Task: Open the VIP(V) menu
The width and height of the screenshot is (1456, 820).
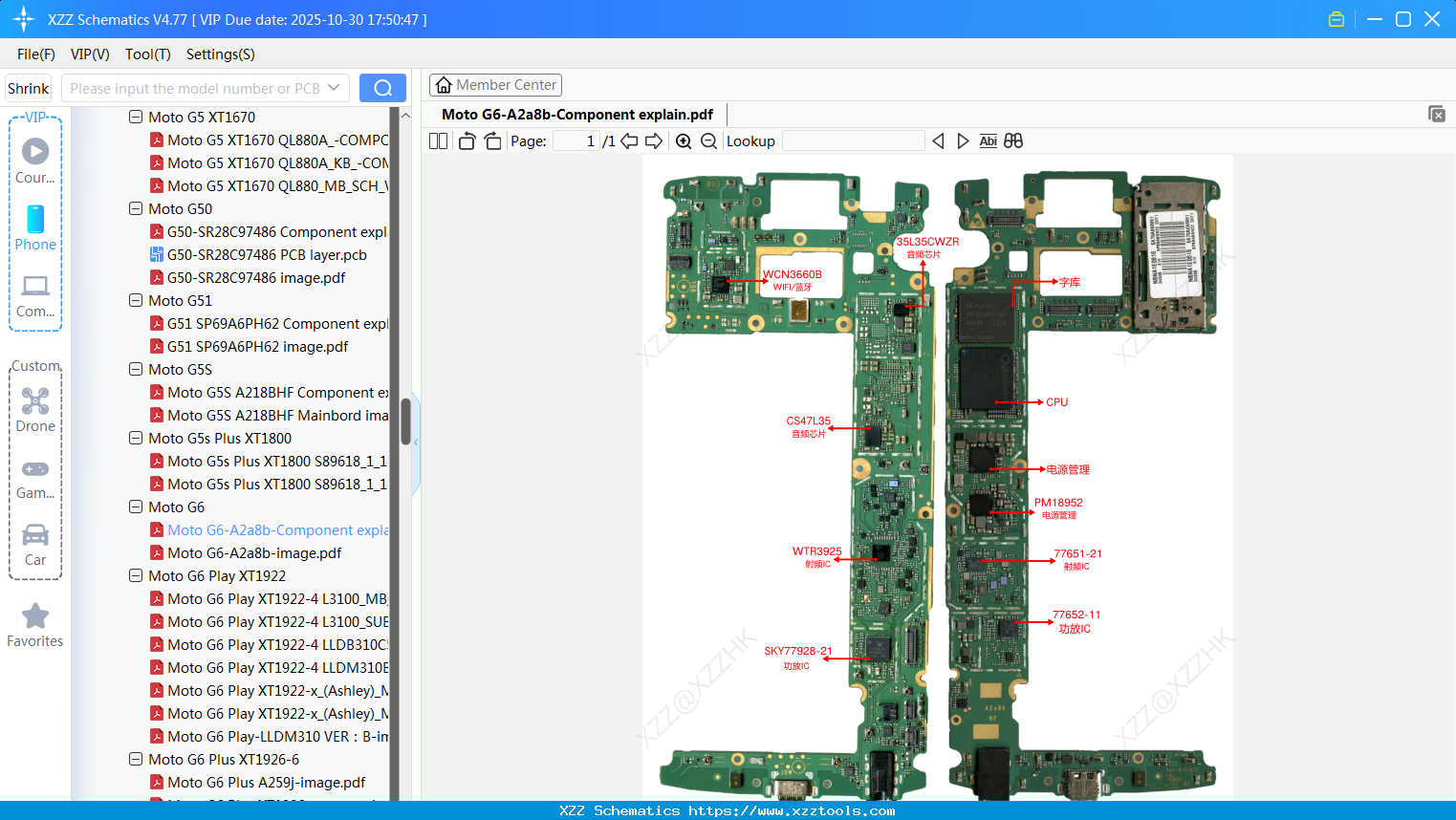Action: point(89,54)
